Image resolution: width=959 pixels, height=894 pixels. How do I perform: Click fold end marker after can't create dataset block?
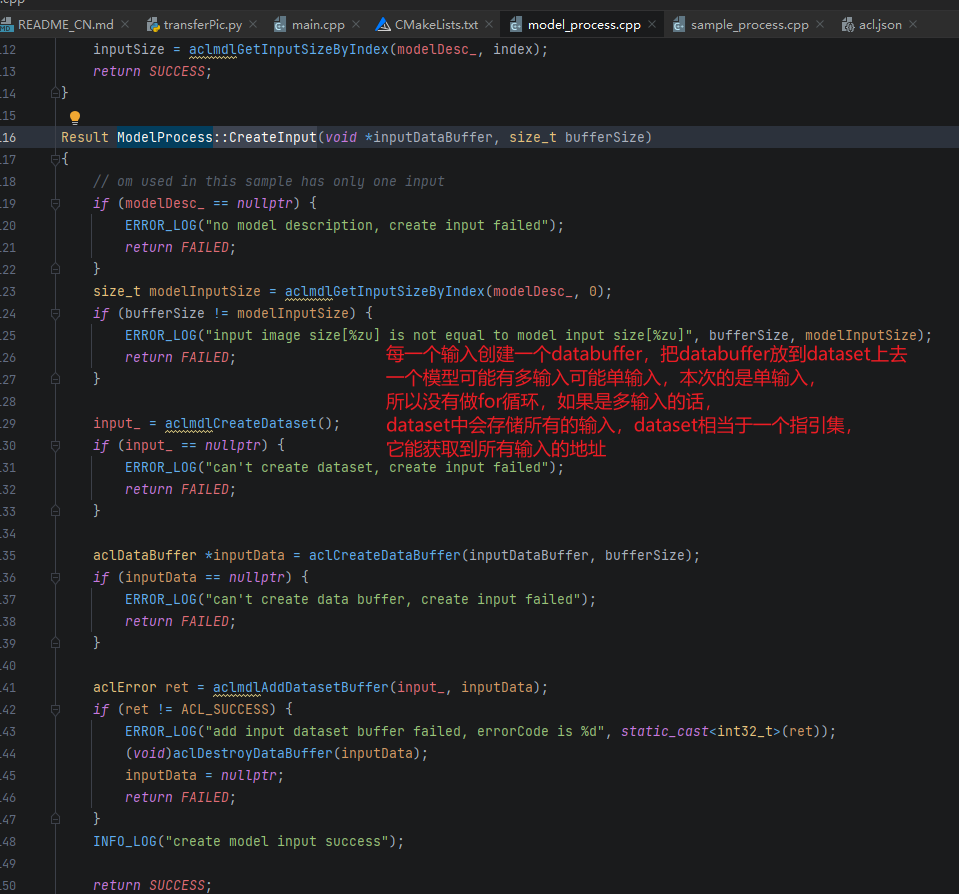55,511
